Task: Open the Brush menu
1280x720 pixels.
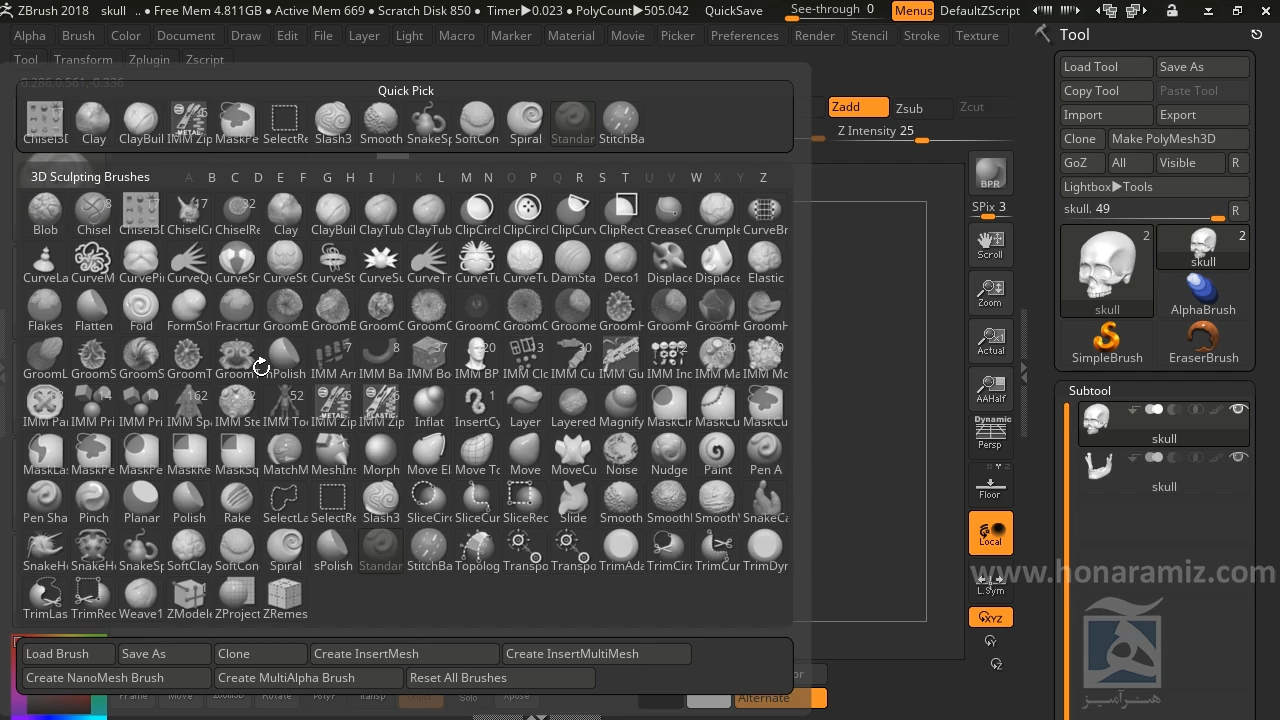Action: click(78, 35)
